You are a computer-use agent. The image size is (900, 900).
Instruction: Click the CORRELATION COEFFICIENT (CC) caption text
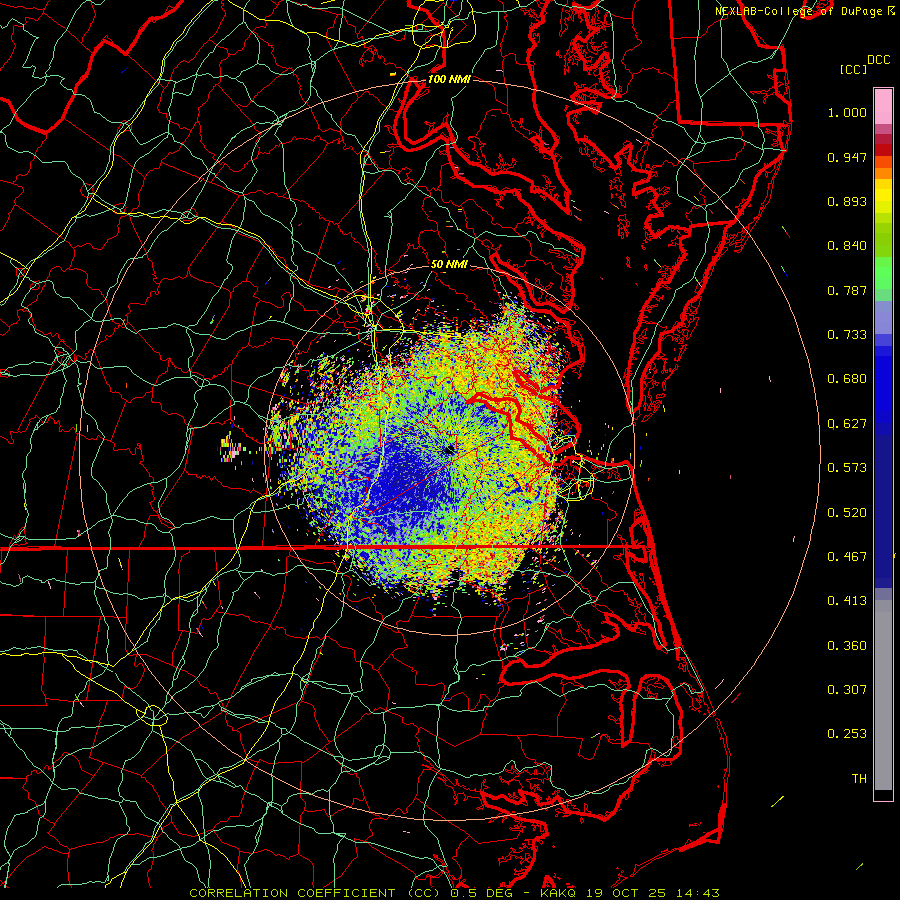[316, 893]
